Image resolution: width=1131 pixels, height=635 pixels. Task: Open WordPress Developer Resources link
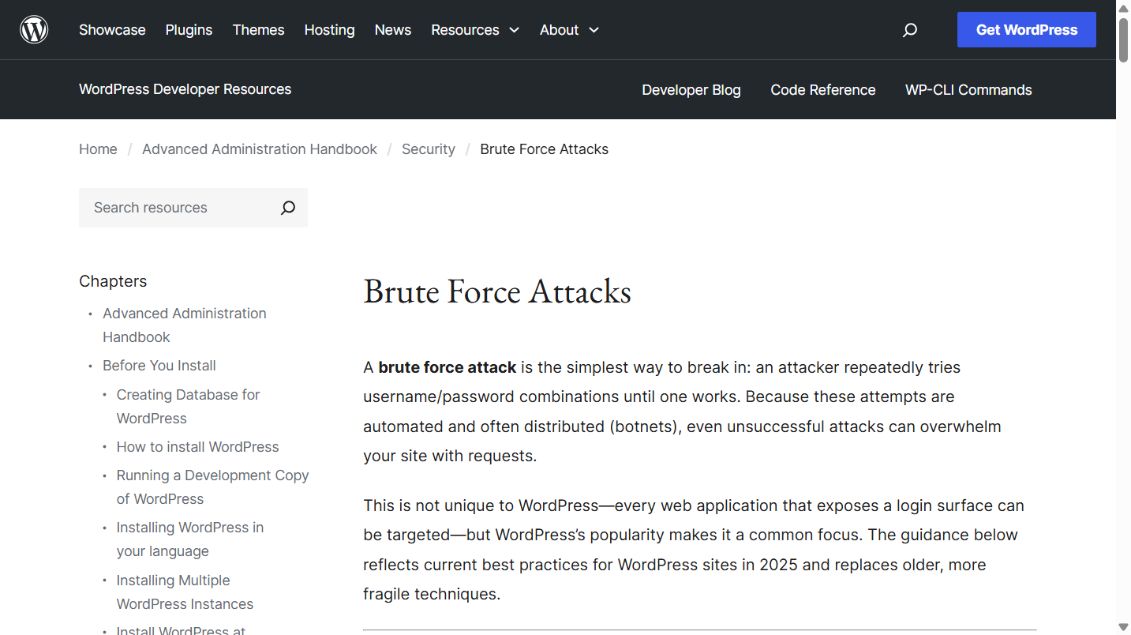[x=185, y=89]
